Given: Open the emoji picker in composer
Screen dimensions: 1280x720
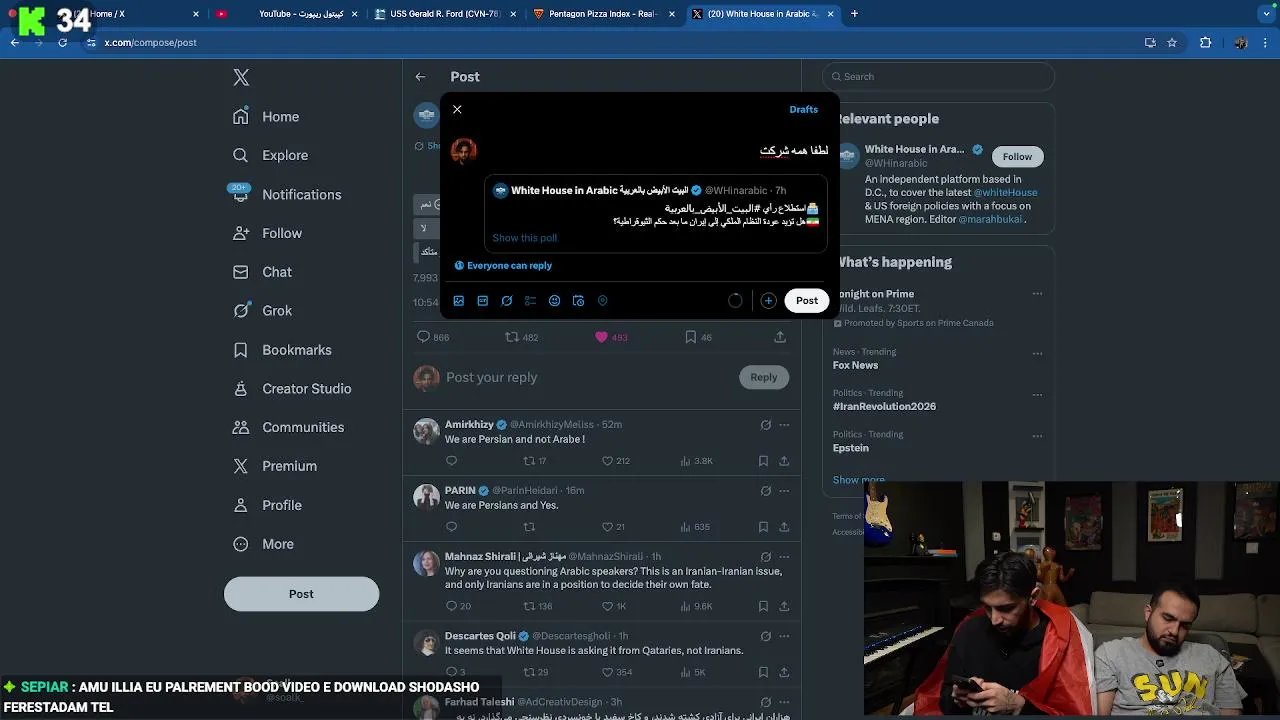Looking at the screenshot, I should 554,300.
